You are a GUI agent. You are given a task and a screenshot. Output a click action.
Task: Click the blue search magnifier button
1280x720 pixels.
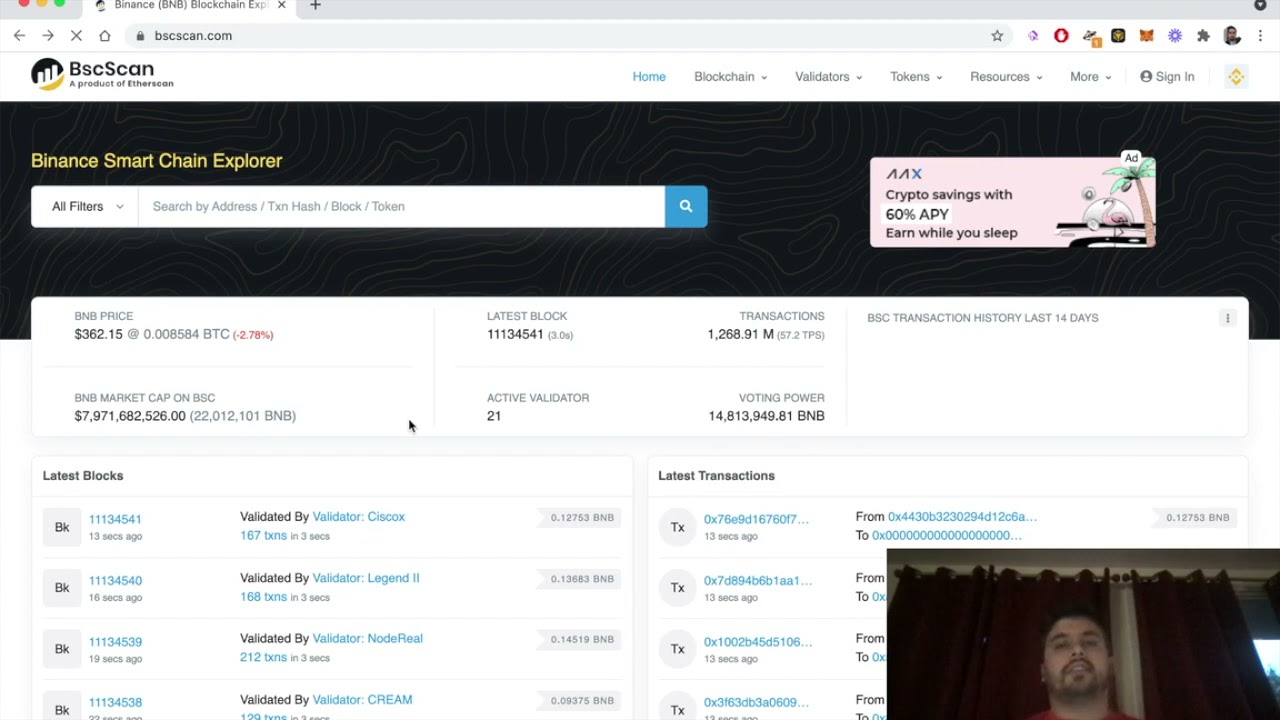686,206
